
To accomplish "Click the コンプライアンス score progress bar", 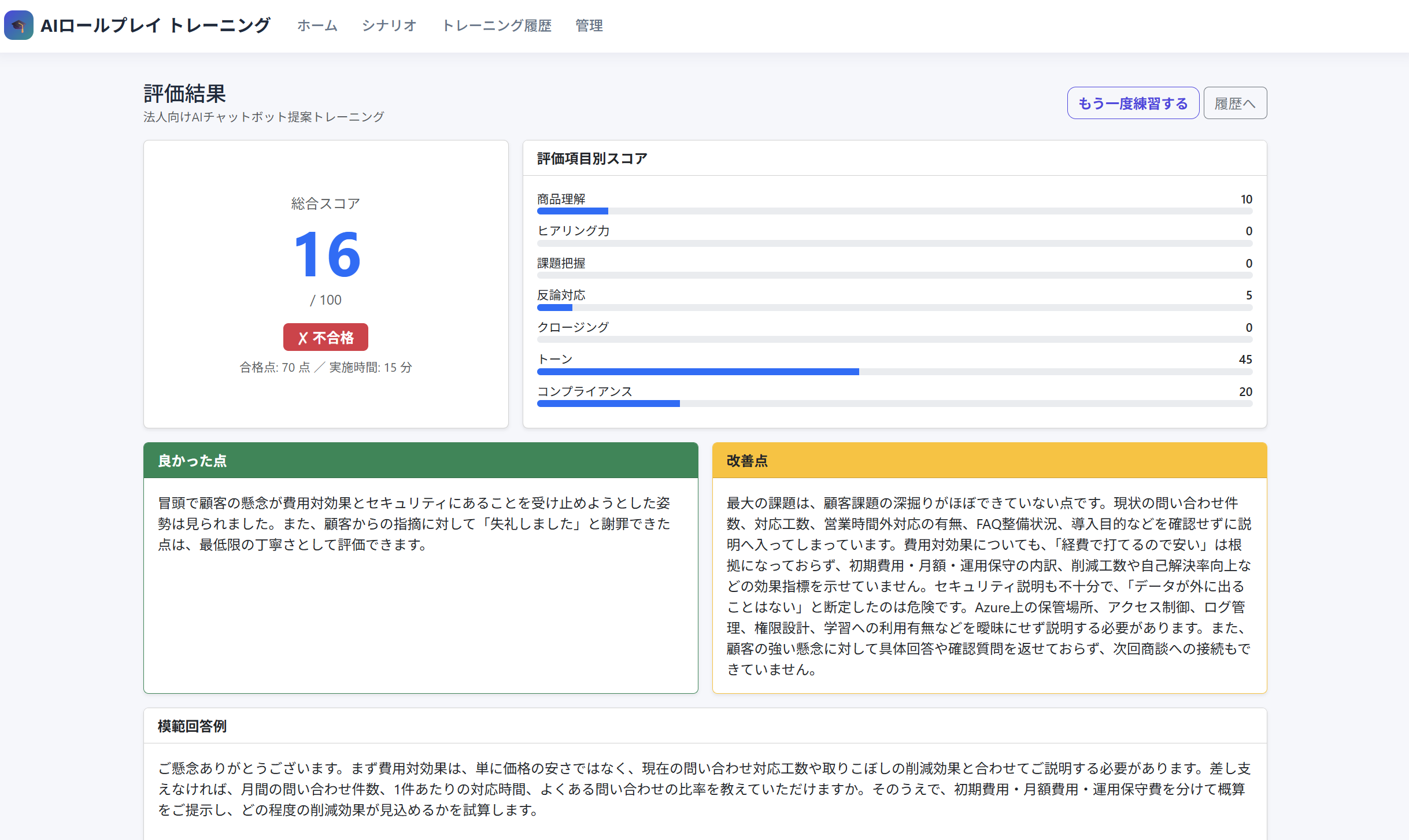I will (x=894, y=404).
